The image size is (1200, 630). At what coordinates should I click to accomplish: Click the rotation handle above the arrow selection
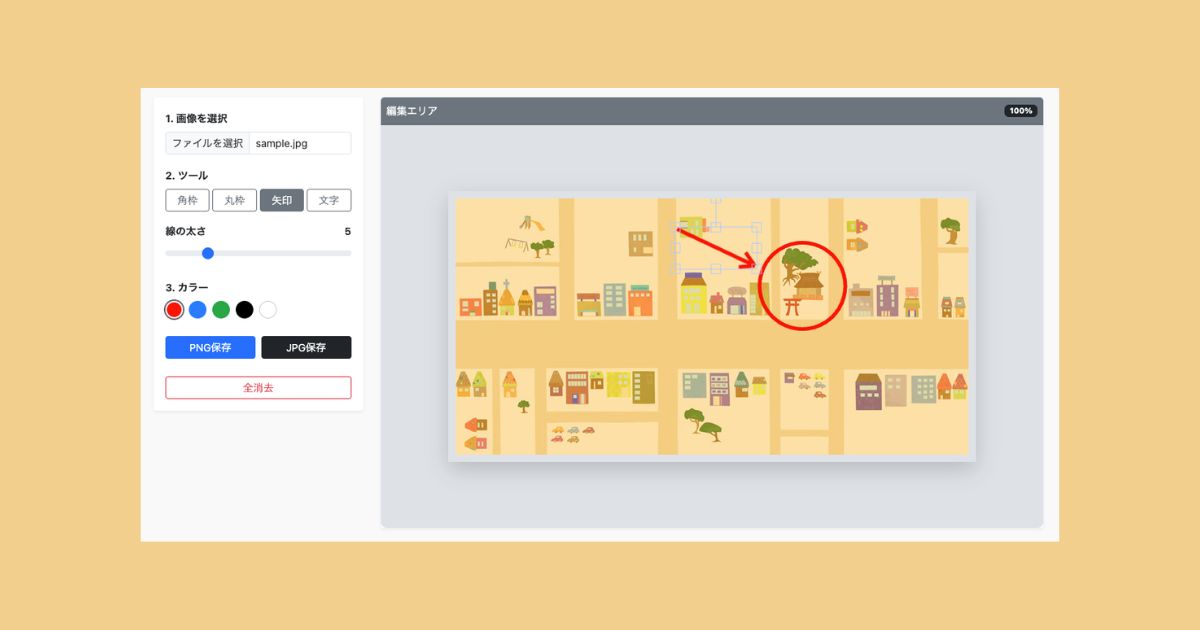click(x=716, y=201)
